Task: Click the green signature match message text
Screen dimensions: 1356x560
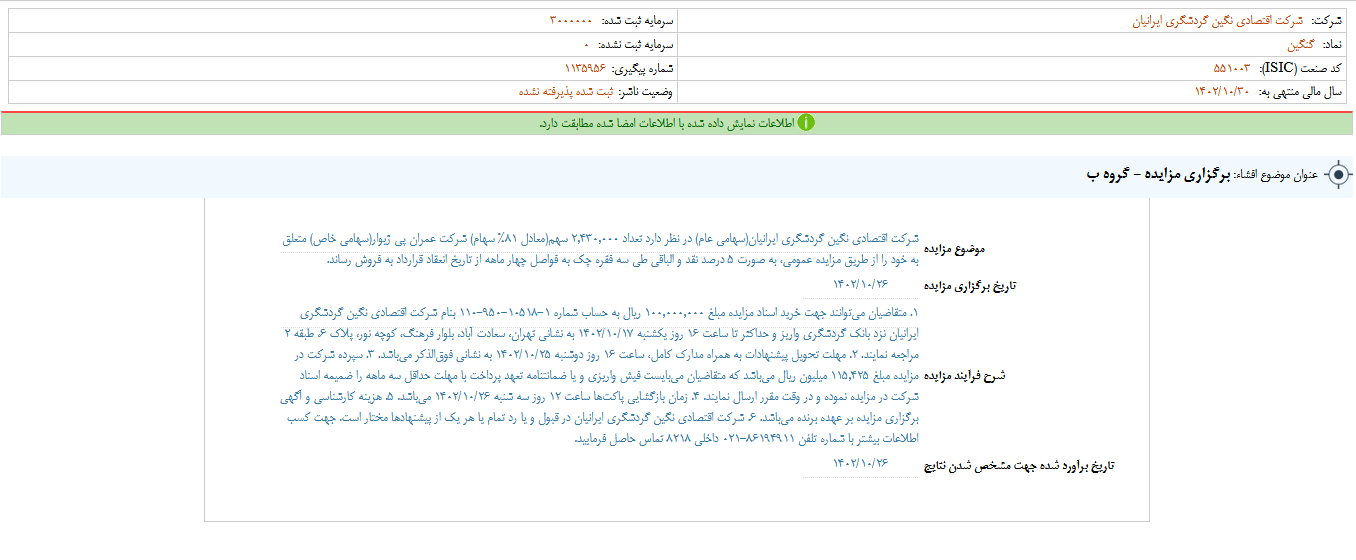Action: point(665,123)
